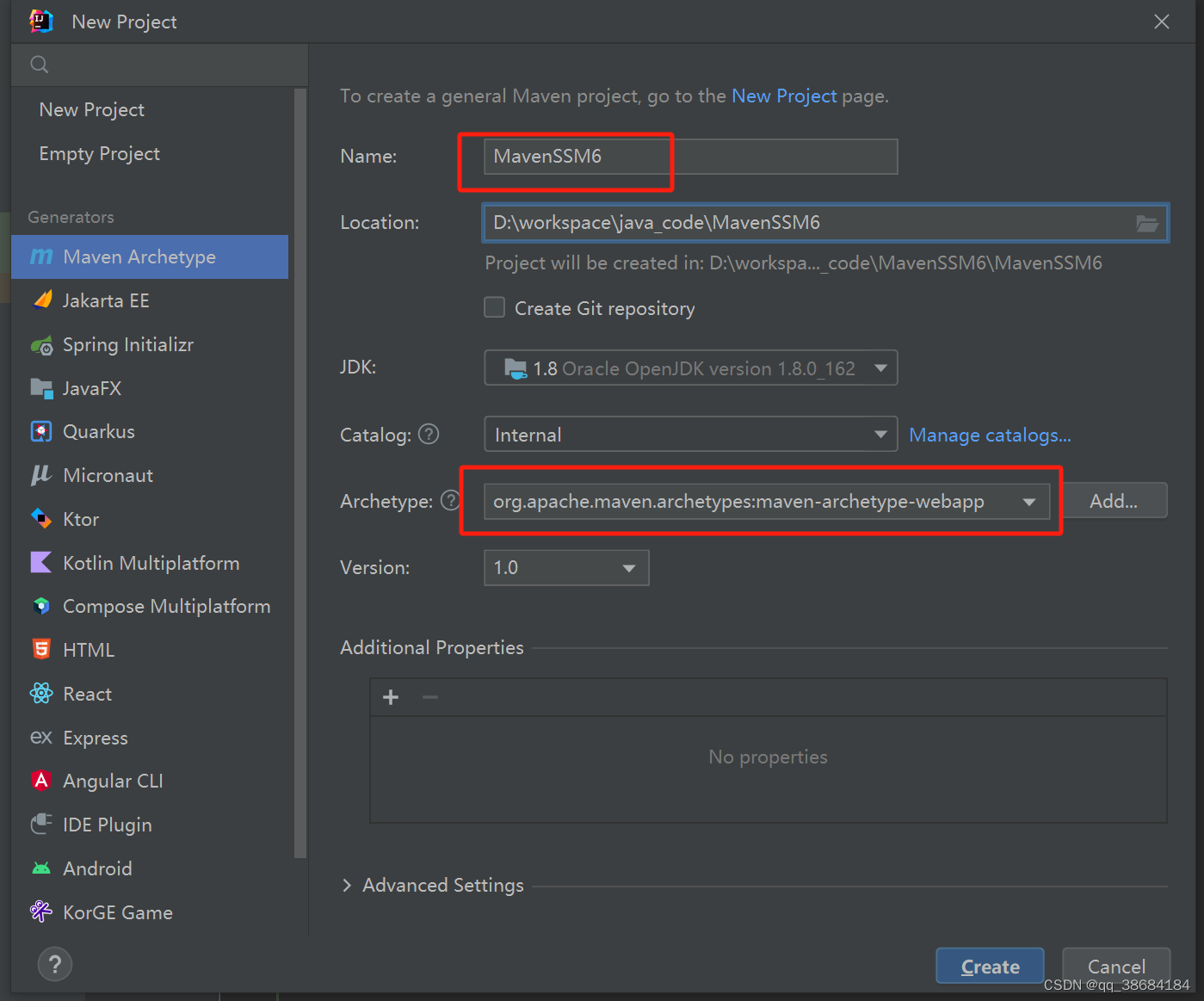
Task: Click the JavaFX generator label
Action: pyautogui.click(x=92, y=388)
